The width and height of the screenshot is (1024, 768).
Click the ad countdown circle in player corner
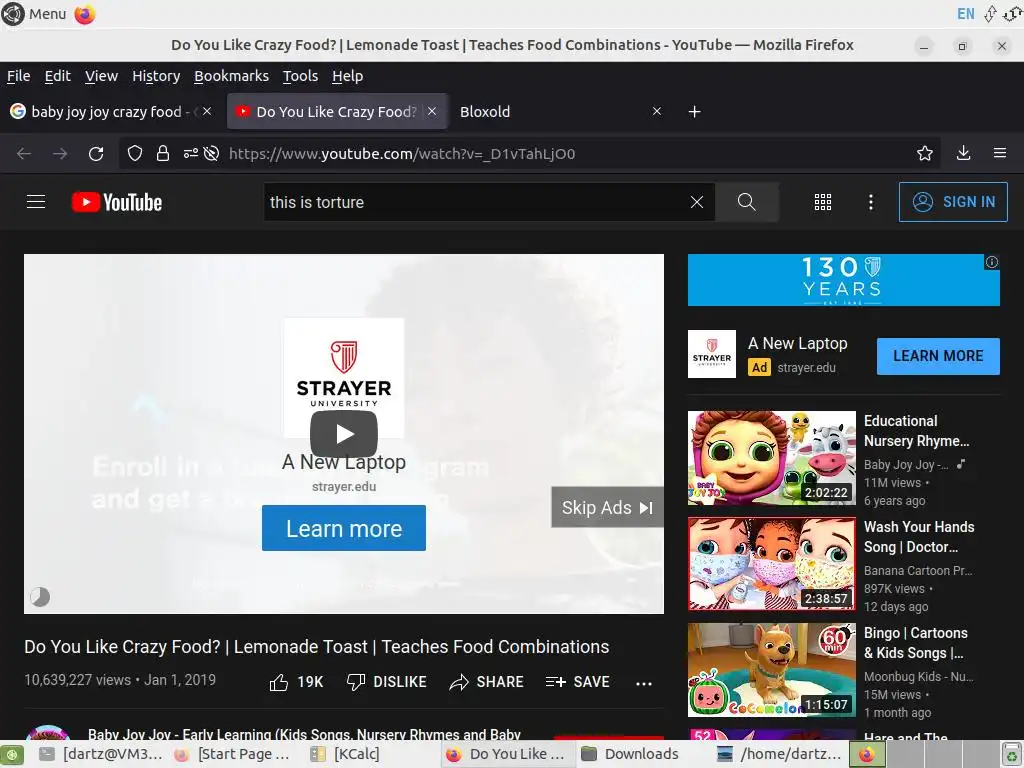click(x=40, y=596)
